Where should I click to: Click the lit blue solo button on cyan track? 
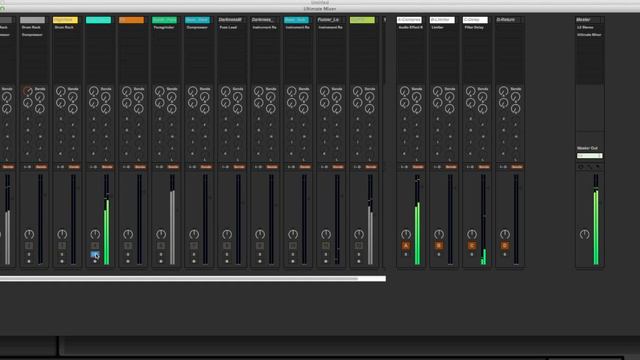(x=95, y=255)
